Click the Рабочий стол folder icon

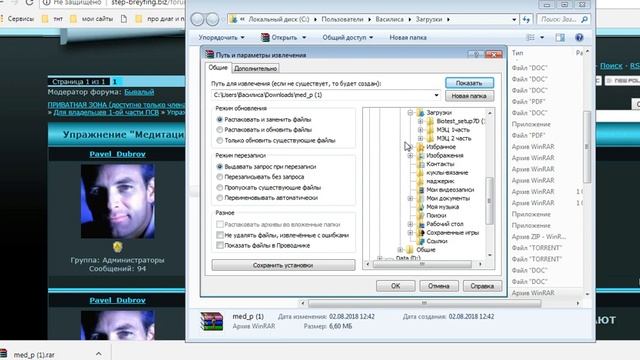click(420, 224)
